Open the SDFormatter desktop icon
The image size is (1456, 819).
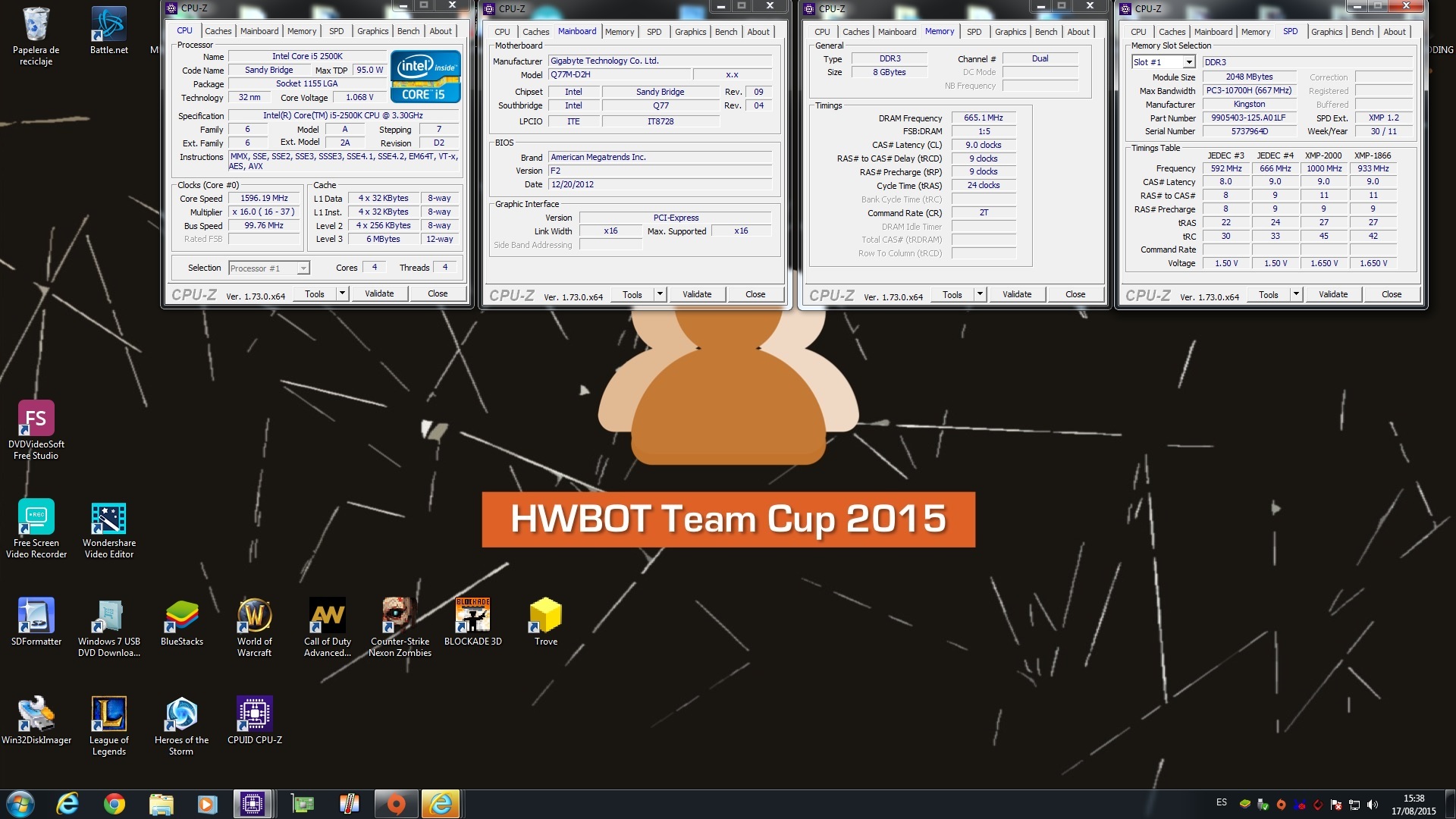pos(36,622)
